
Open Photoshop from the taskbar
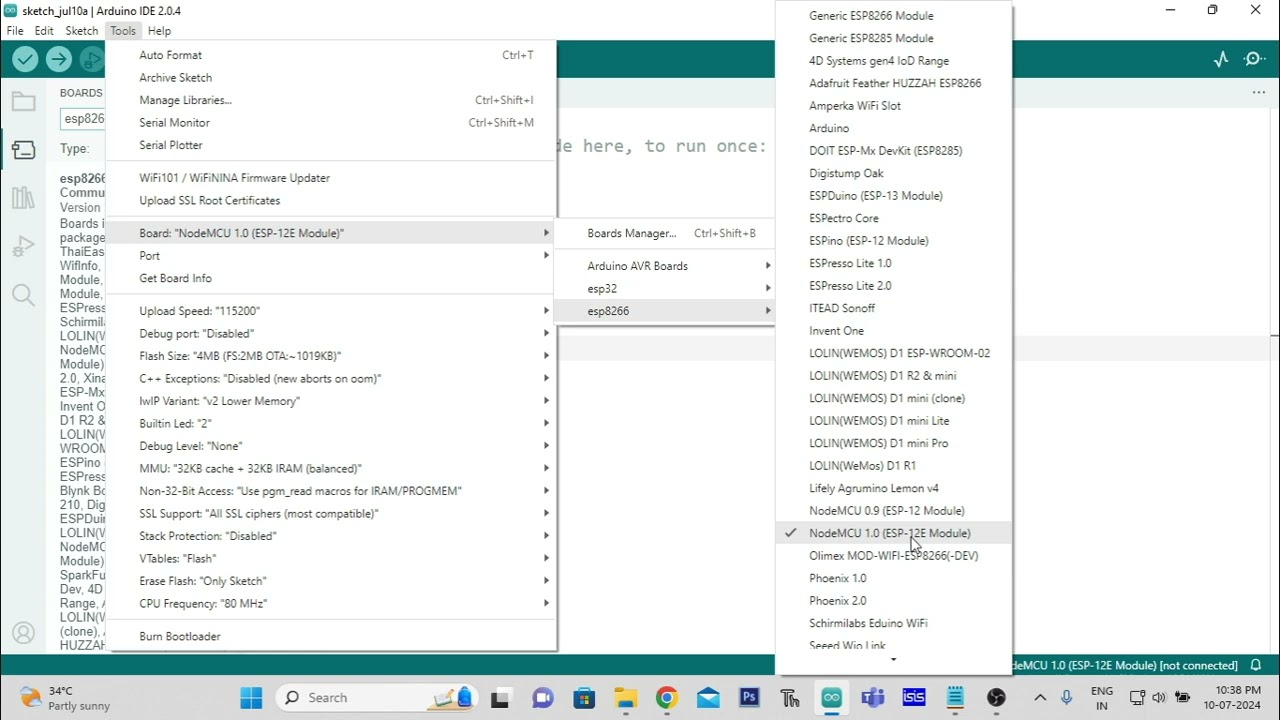coord(749,697)
